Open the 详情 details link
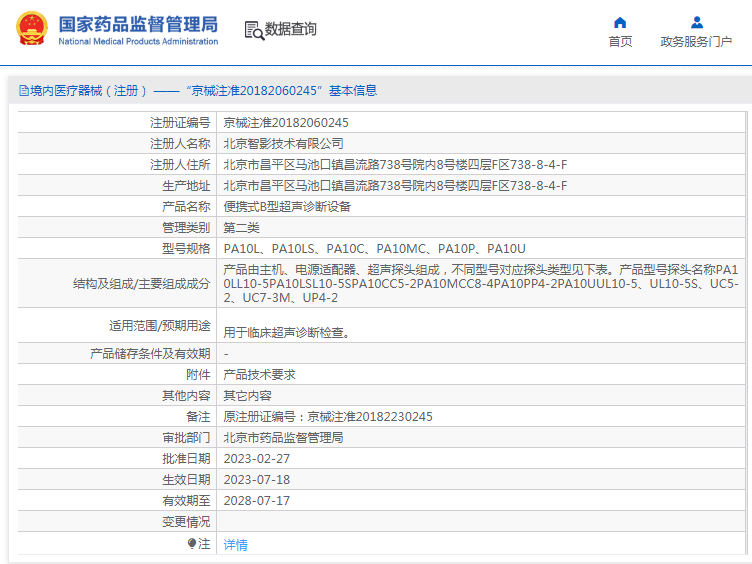This screenshot has width=752, height=564. coord(235,545)
